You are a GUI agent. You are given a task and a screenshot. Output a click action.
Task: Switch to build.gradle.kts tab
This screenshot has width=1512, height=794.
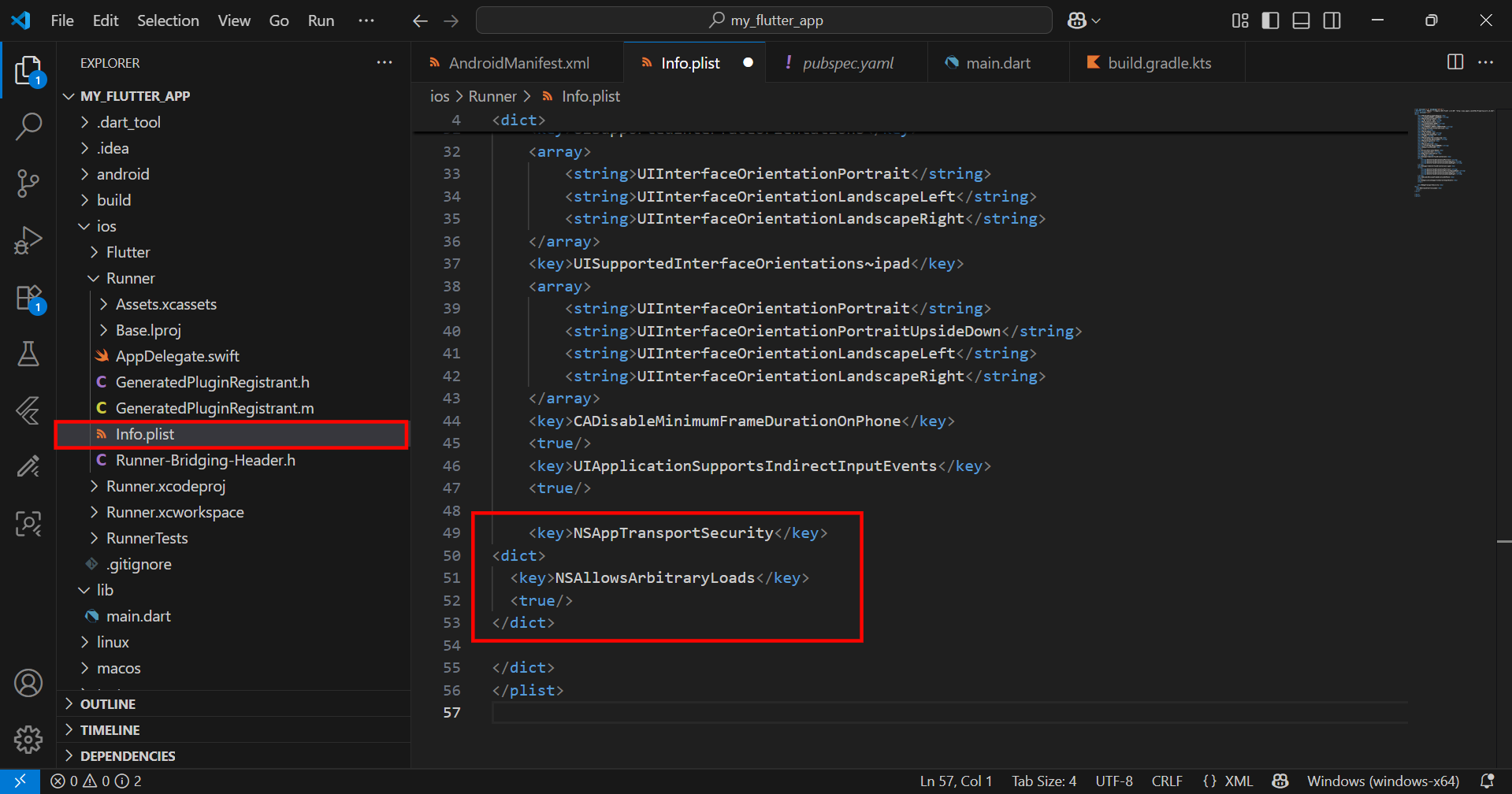pos(1158,63)
